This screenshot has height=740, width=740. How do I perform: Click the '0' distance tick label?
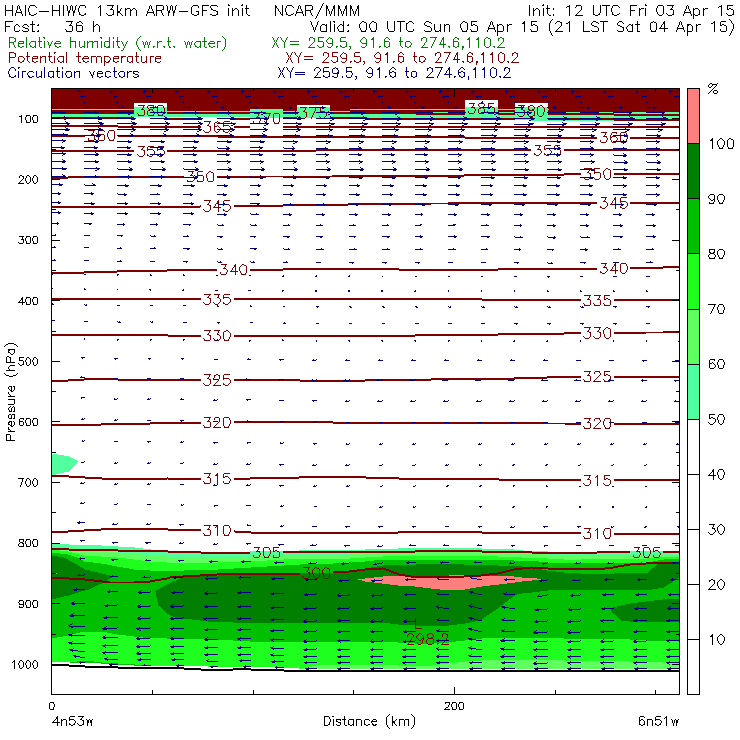click(51, 706)
